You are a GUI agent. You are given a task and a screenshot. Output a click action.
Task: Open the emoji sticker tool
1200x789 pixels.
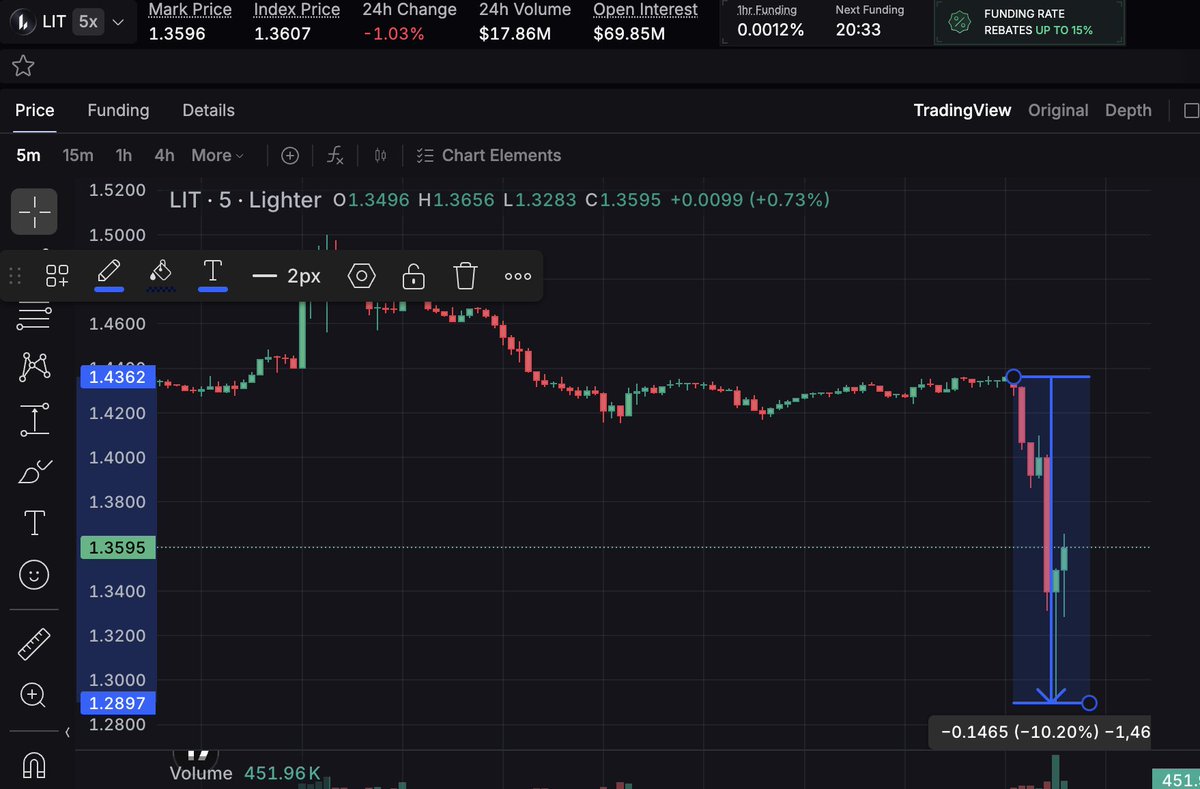[35, 575]
